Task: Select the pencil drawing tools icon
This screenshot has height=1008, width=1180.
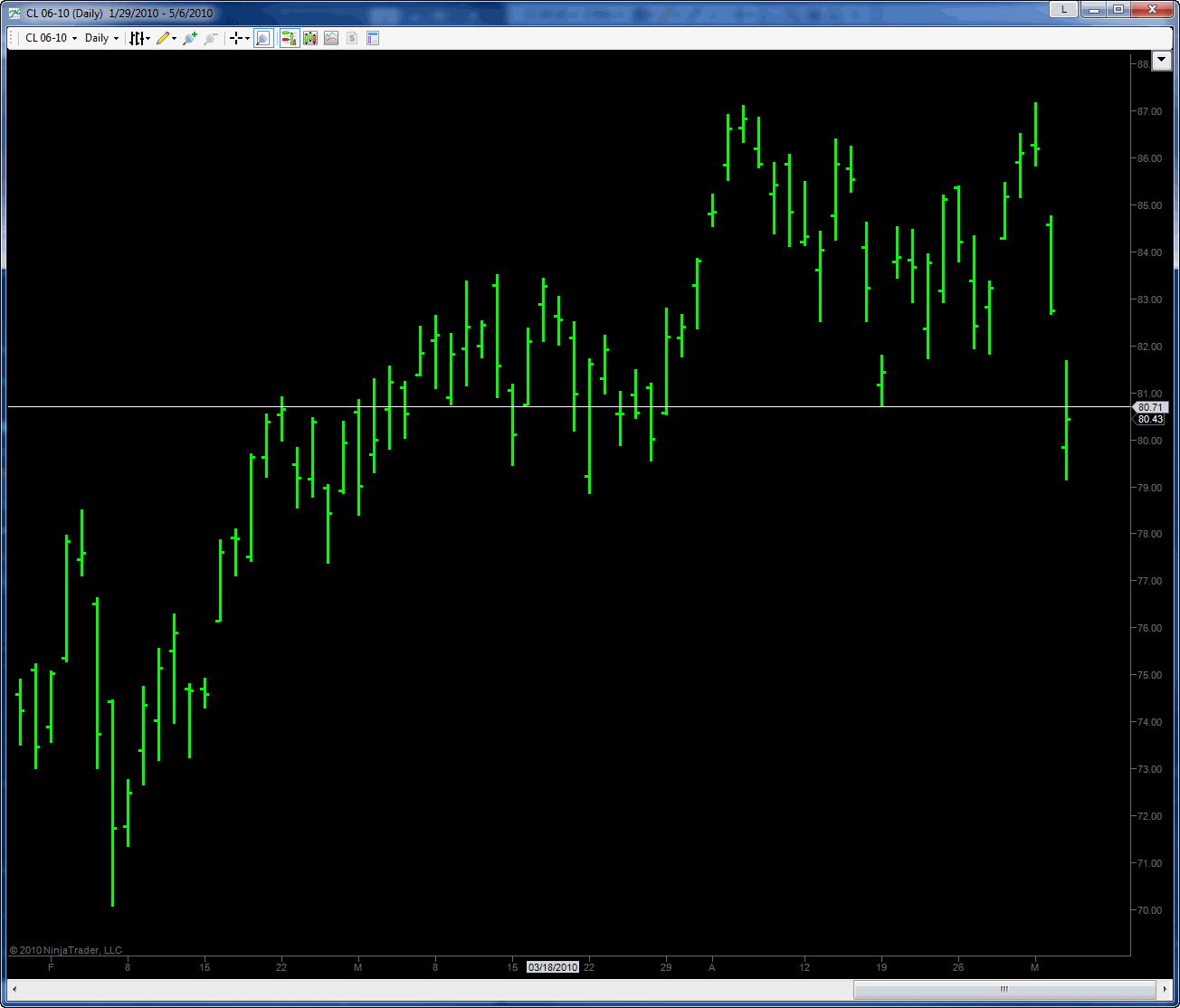Action: tap(163, 38)
